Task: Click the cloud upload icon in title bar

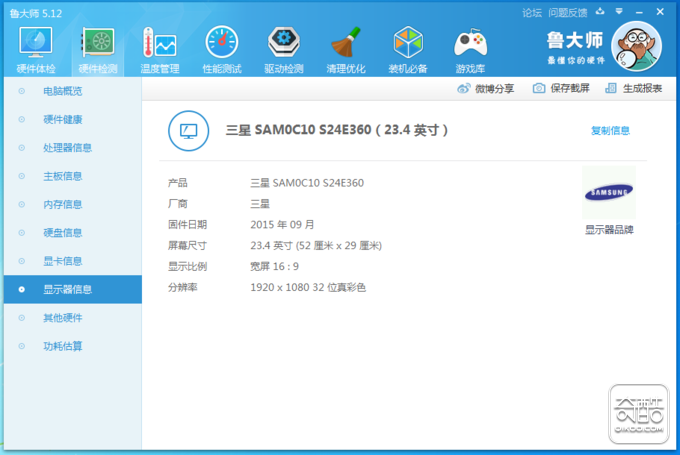Action: pyautogui.click(x=600, y=12)
